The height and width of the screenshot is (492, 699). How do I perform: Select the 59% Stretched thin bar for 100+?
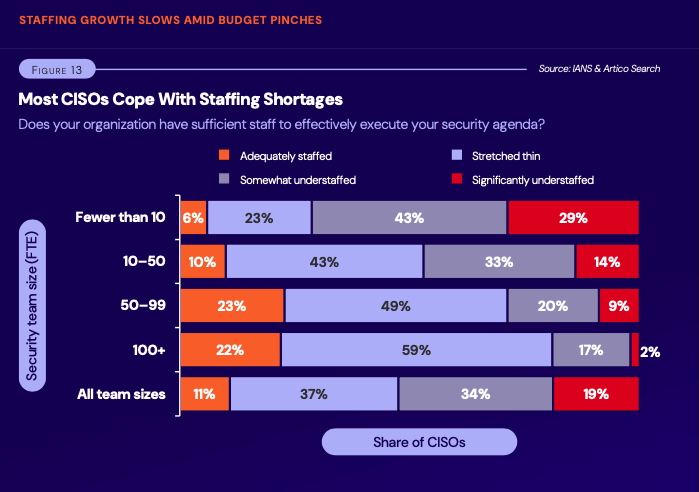(416, 350)
